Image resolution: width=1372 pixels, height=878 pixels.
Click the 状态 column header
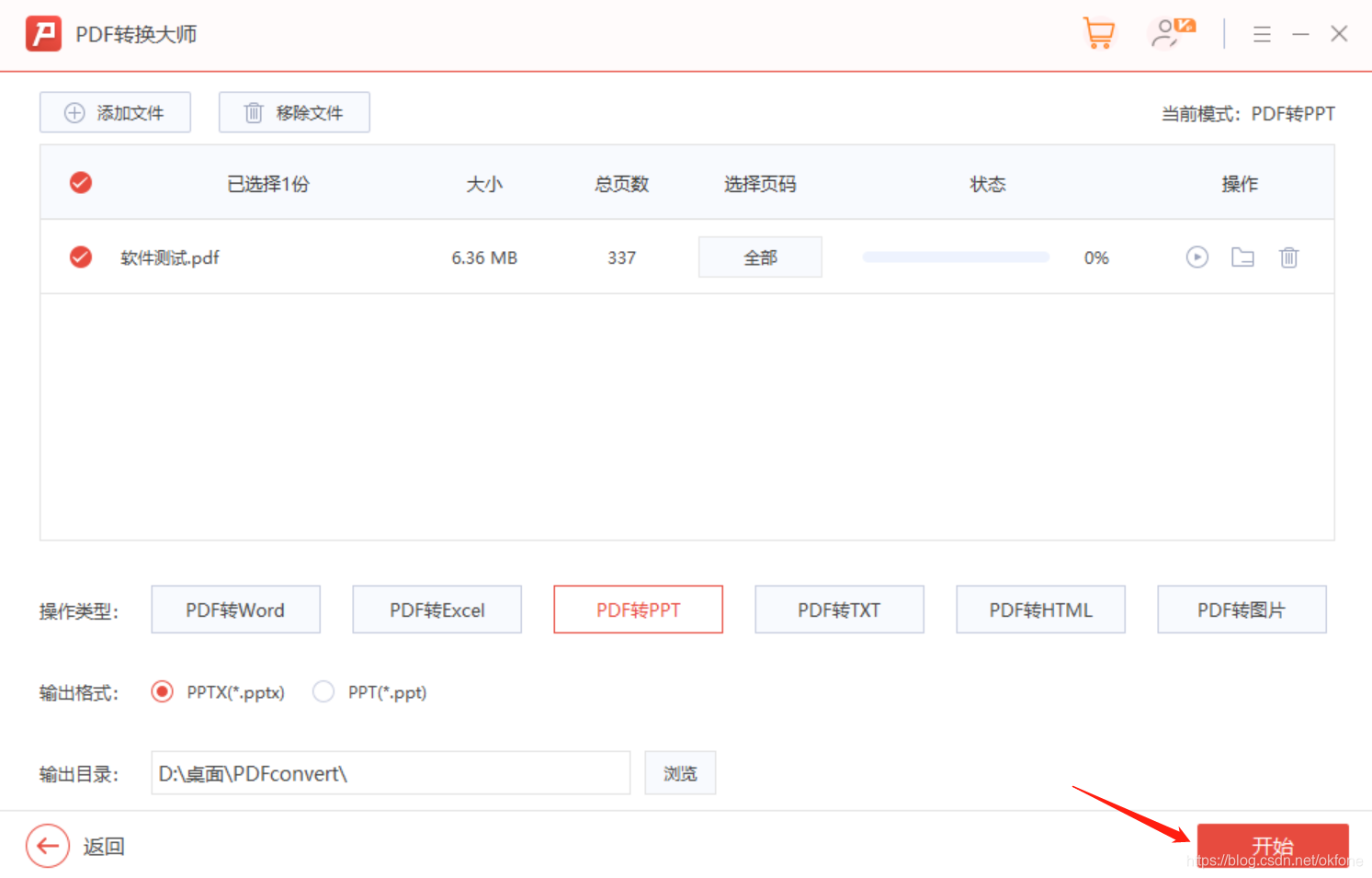pos(988,184)
